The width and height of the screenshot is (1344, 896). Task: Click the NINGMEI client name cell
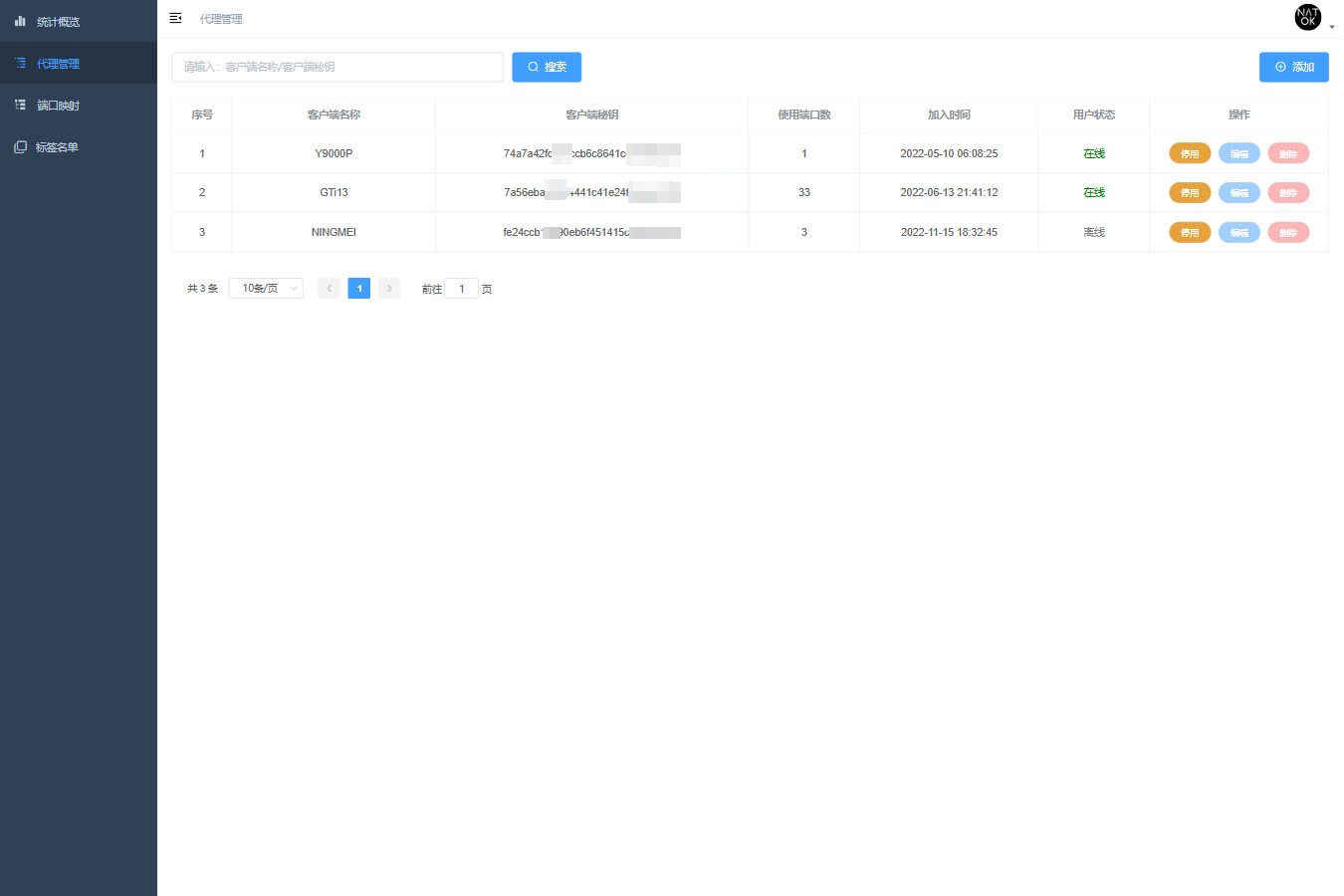pyautogui.click(x=334, y=232)
